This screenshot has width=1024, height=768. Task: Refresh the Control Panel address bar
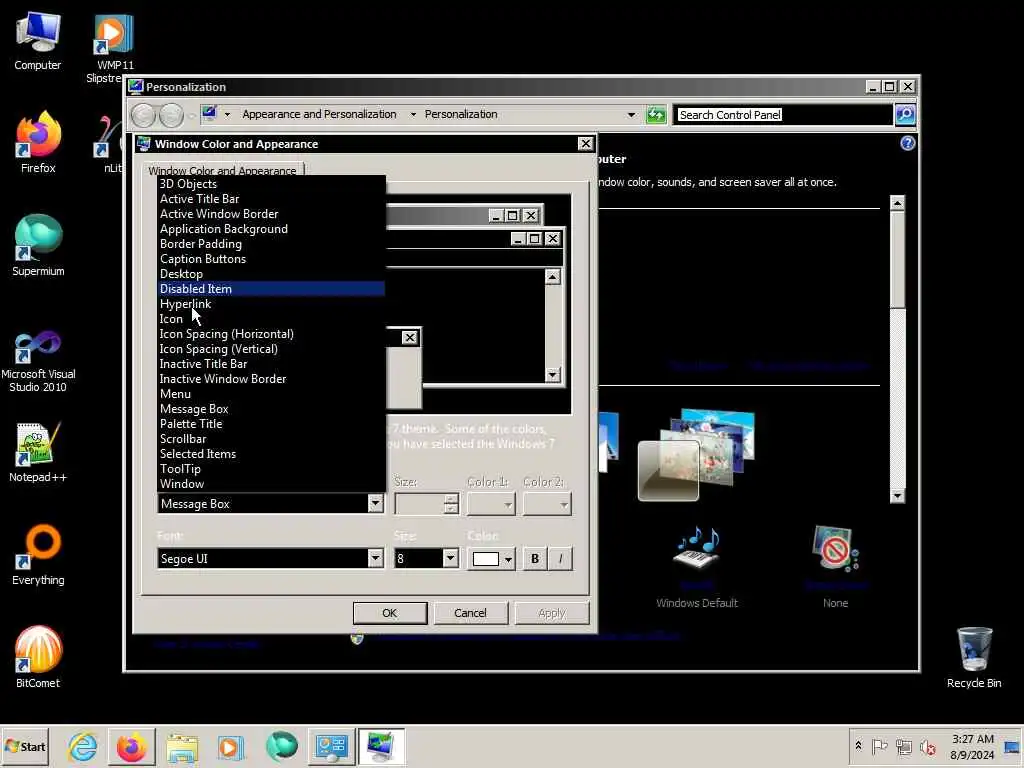pyautogui.click(x=655, y=114)
